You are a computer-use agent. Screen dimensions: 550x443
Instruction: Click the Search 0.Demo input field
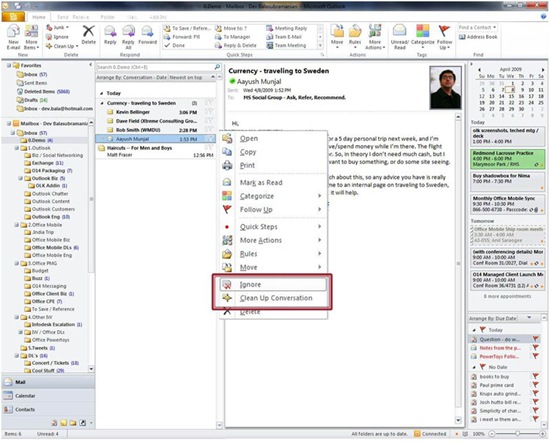pos(155,67)
